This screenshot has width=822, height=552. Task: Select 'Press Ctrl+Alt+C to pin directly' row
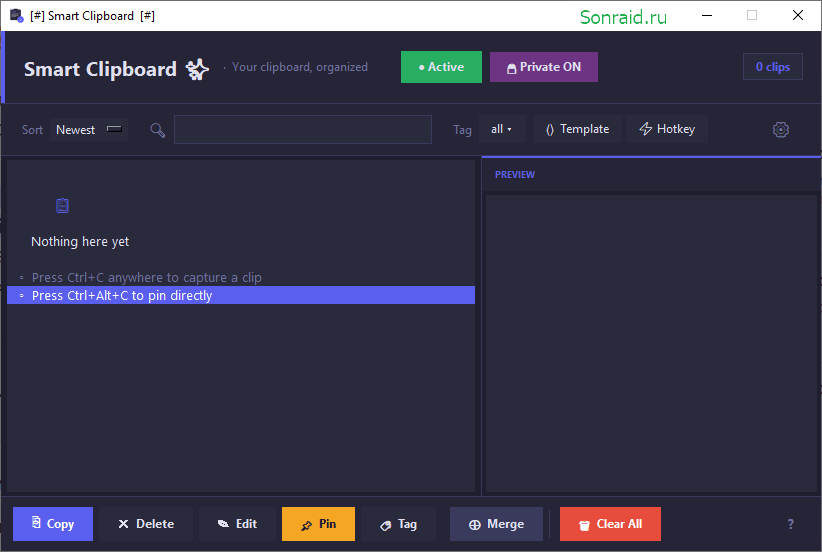coord(241,295)
